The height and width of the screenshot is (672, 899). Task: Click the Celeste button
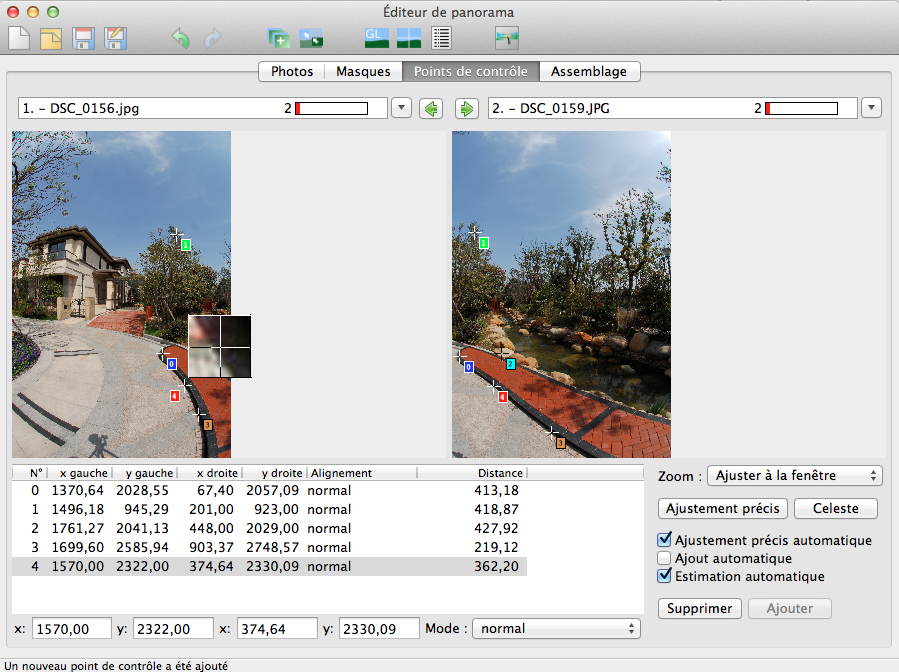[x=835, y=508]
